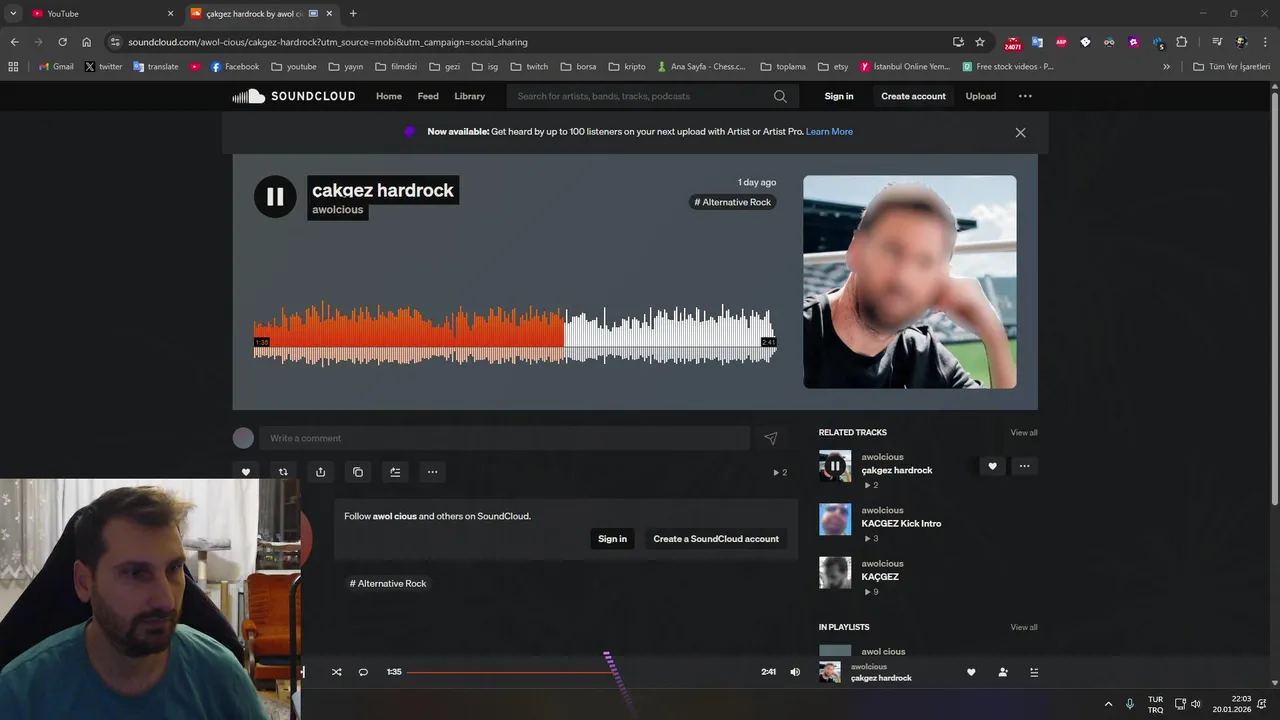Open the media control icon in the toolbar
The image size is (1280, 720).
coord(1217,42)
